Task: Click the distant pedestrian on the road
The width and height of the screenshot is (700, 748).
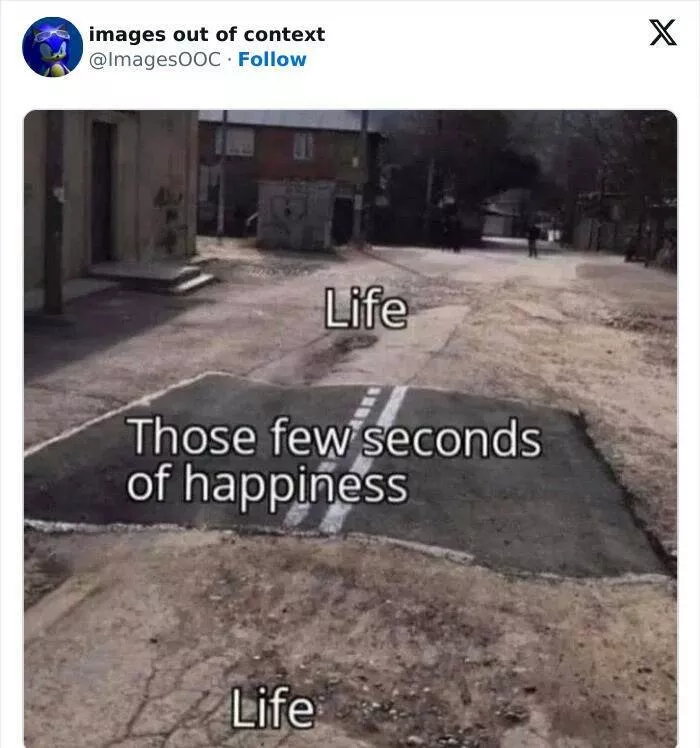Action: [533, 240]
